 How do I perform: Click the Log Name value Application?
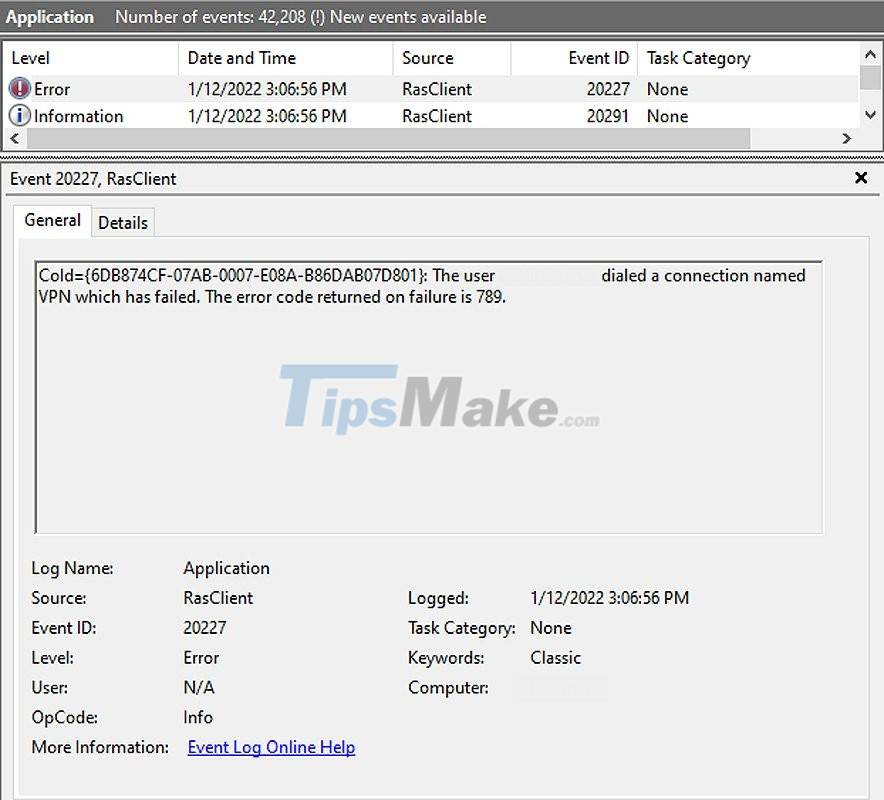click(x=226, y=568)
